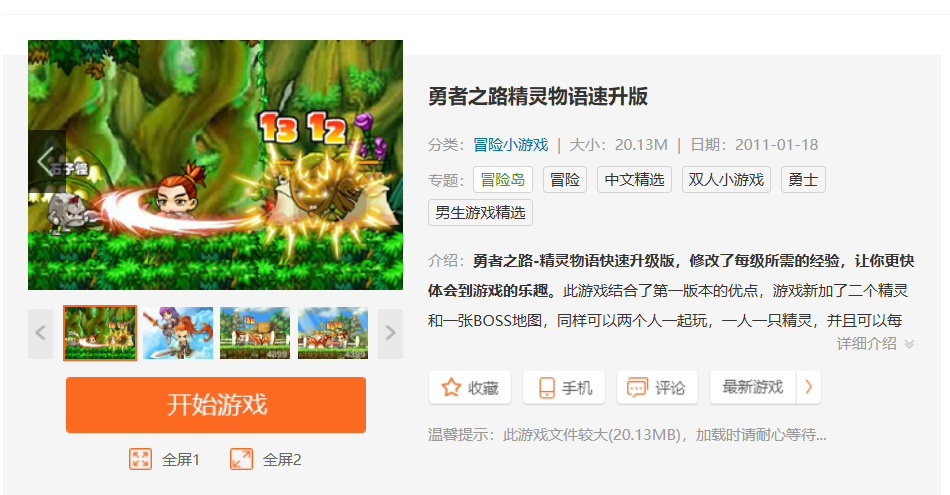Open 冒险小游戏 category link
The image size is (950, 495).
pyautogui.click(x=511, y=145)
